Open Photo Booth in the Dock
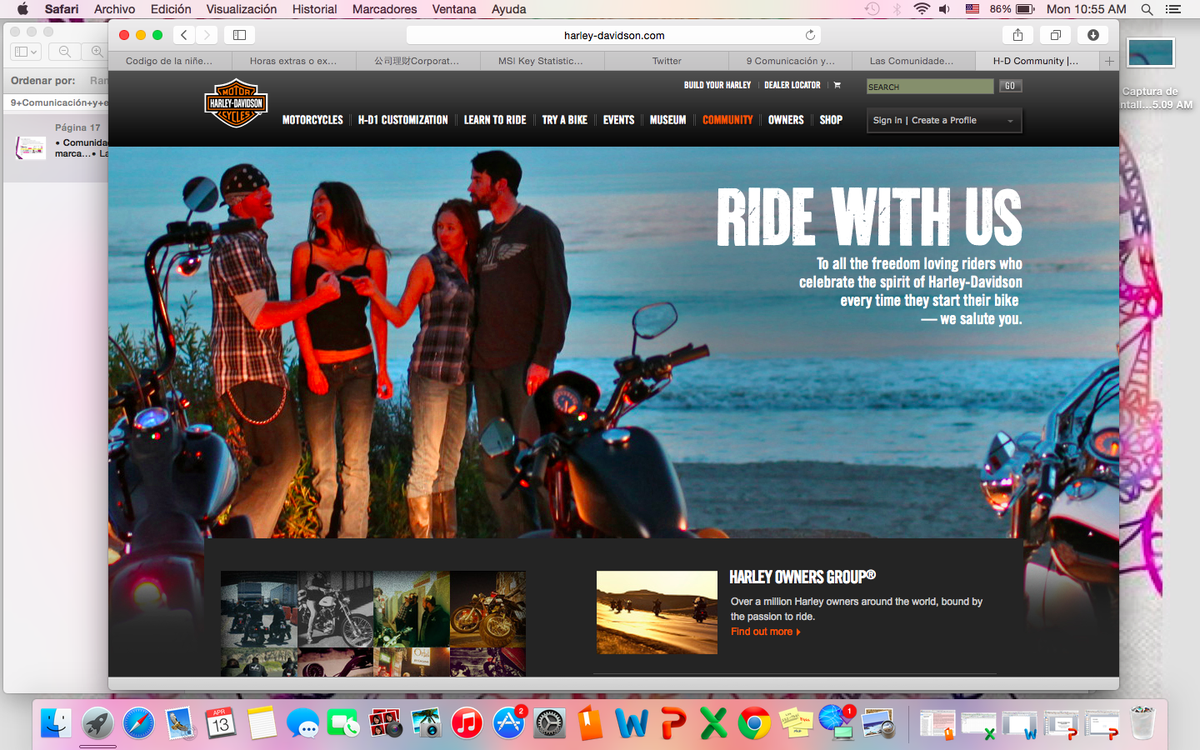Screen dimensions: 1200x750 coord(385,722)
